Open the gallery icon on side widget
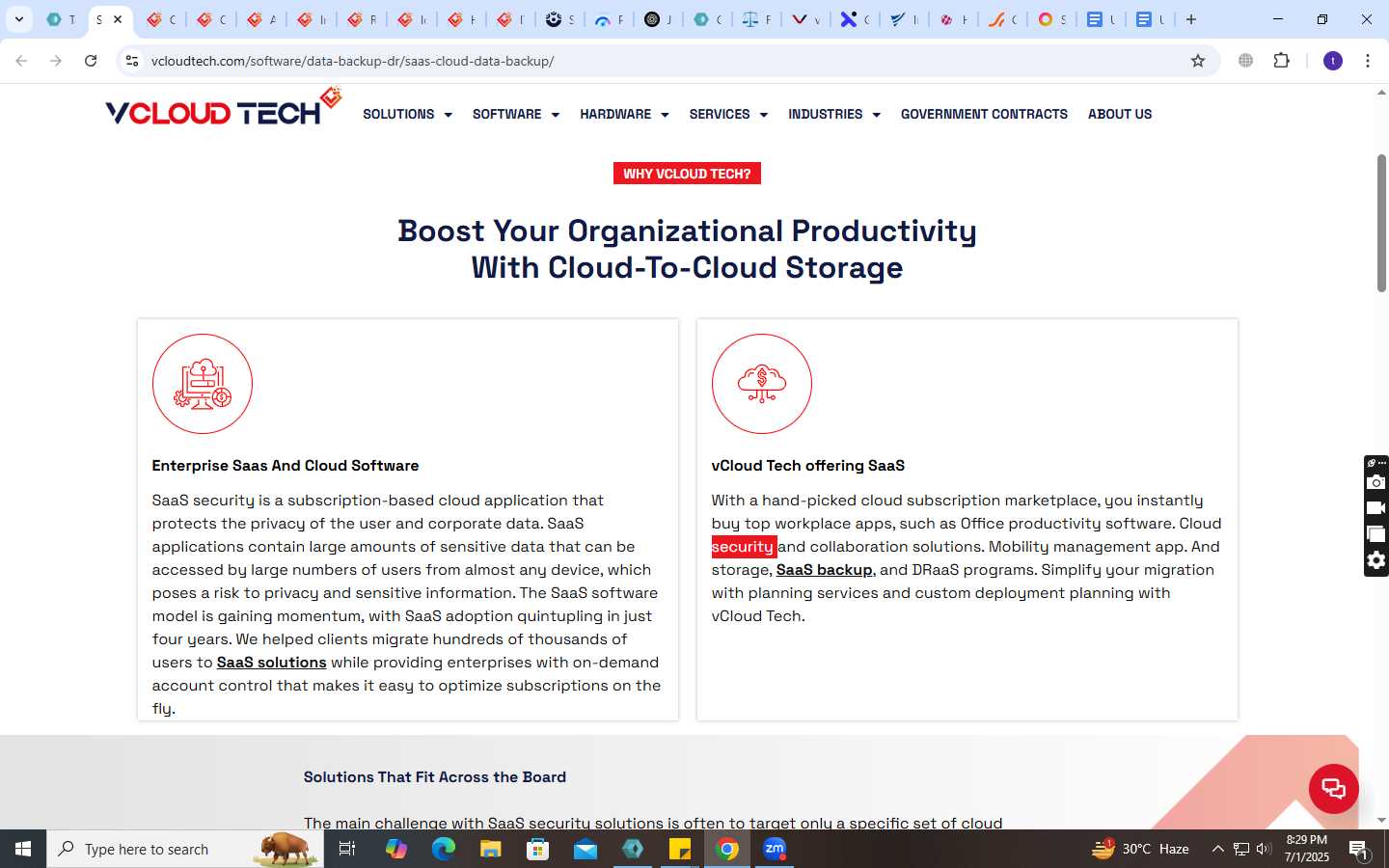The height and width of the screenshot is (868, 1389). 1376,534
